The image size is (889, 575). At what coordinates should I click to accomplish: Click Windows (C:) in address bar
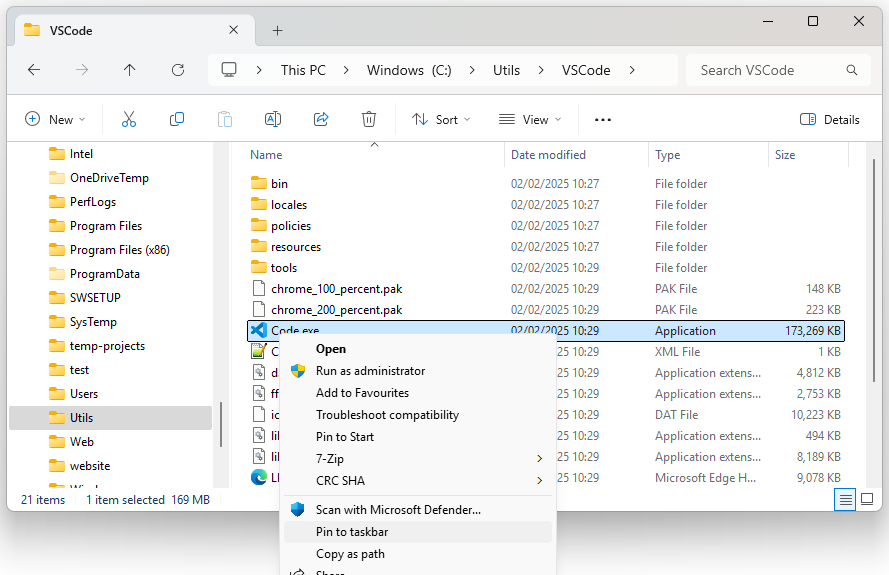click(409, 70)
